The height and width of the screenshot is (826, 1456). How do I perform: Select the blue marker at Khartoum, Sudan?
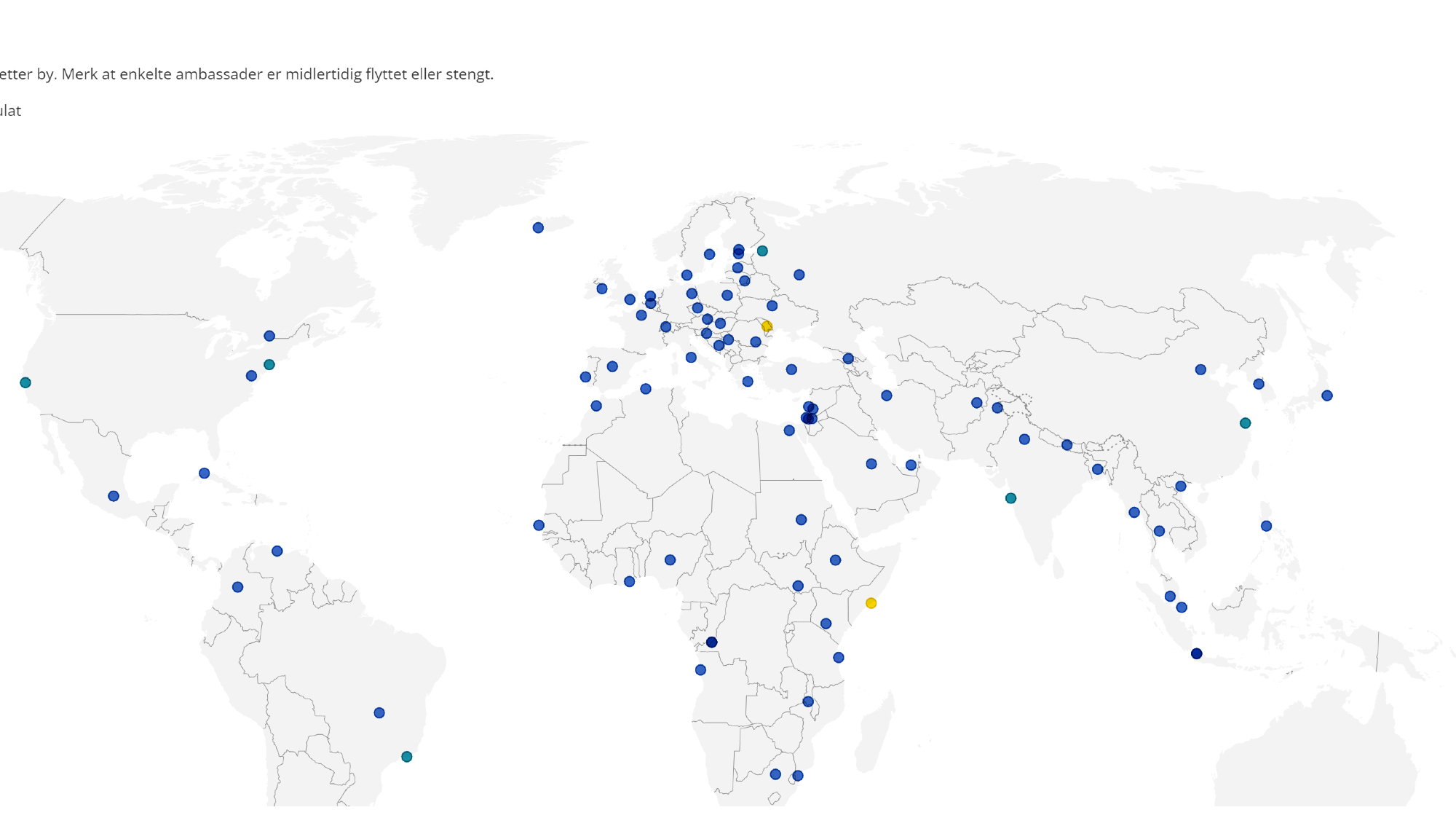point(801,519)
